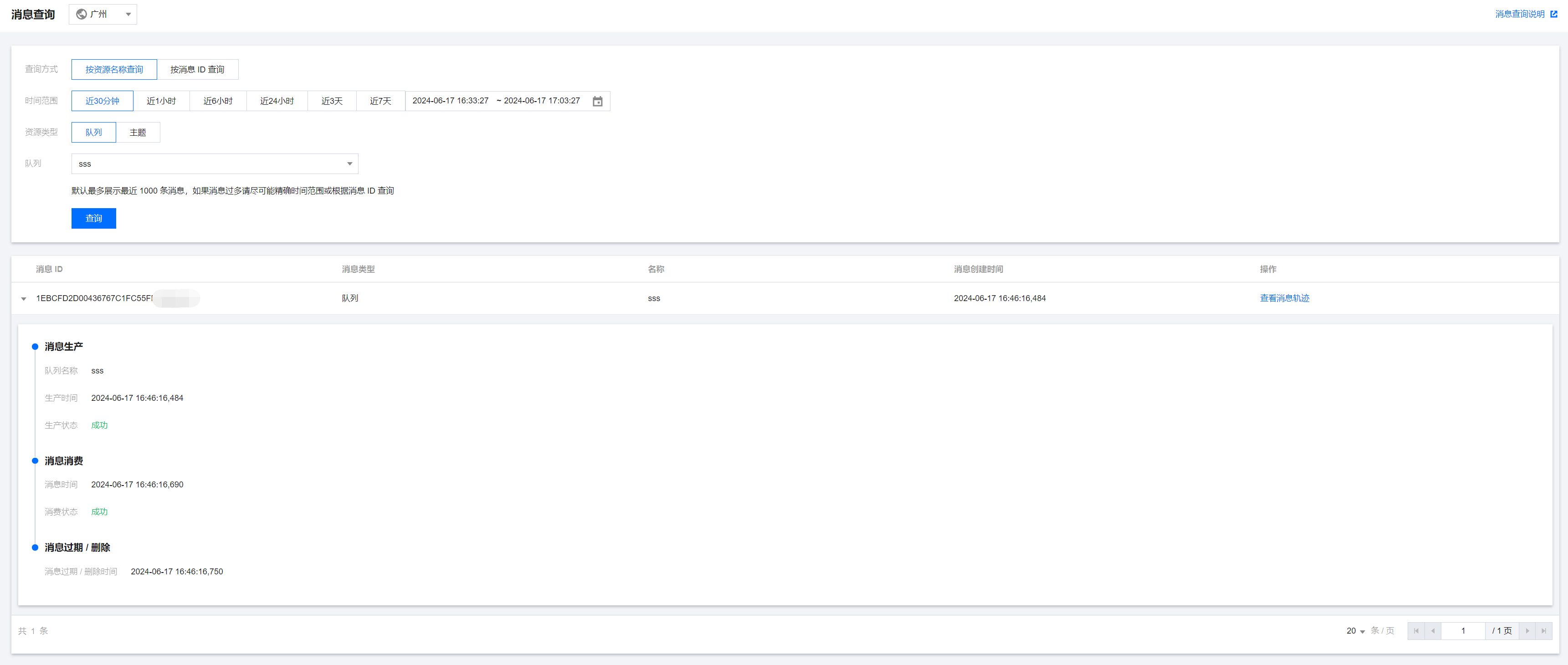Go to first page pagination icon

[1416, 631]
